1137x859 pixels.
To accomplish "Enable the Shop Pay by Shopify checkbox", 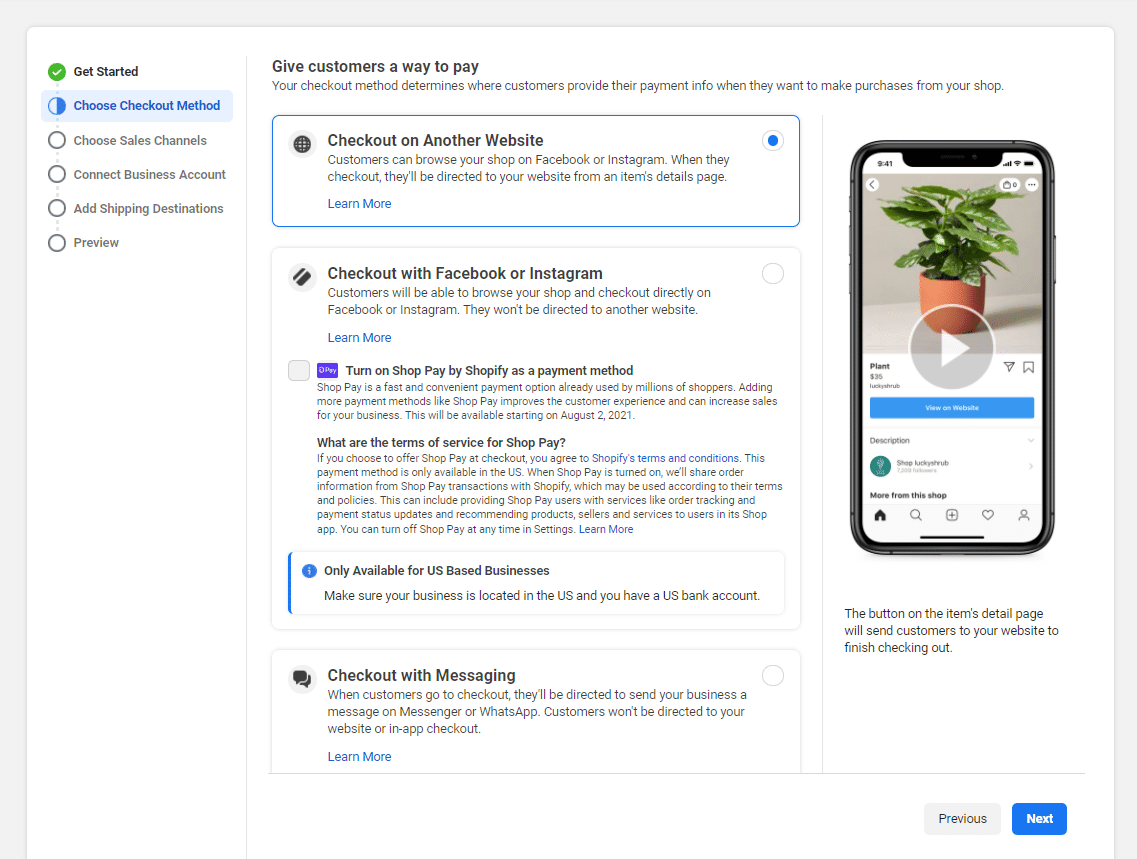I will [299, 370].
